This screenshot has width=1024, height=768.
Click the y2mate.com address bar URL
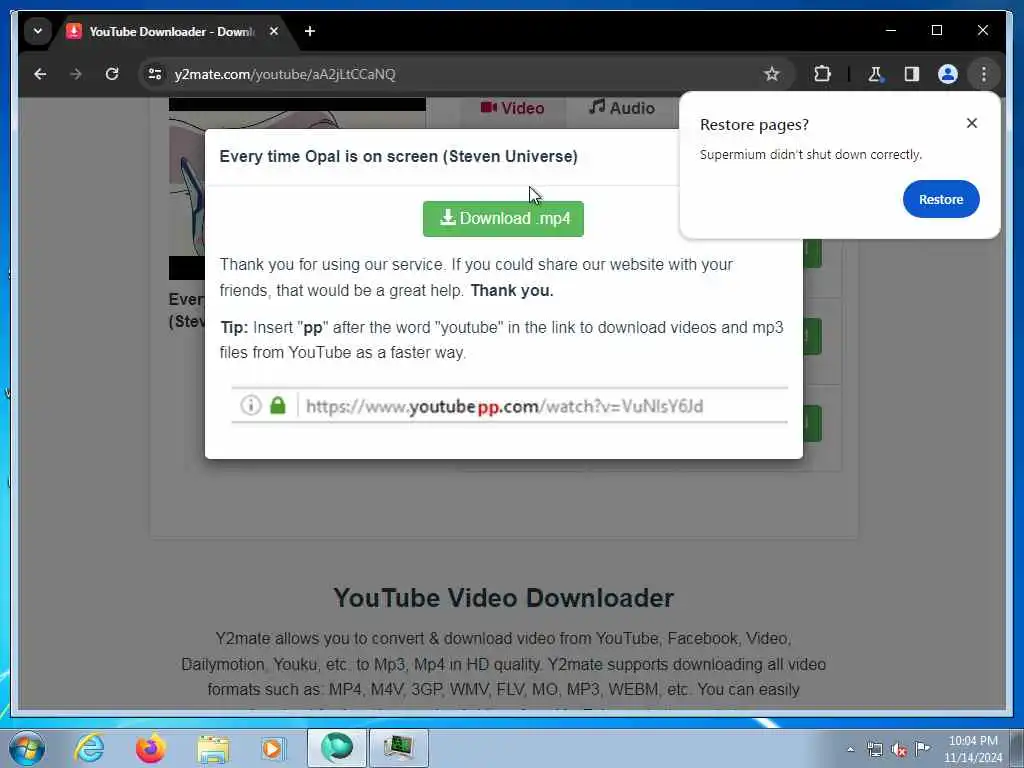click(x=285, y=74)
